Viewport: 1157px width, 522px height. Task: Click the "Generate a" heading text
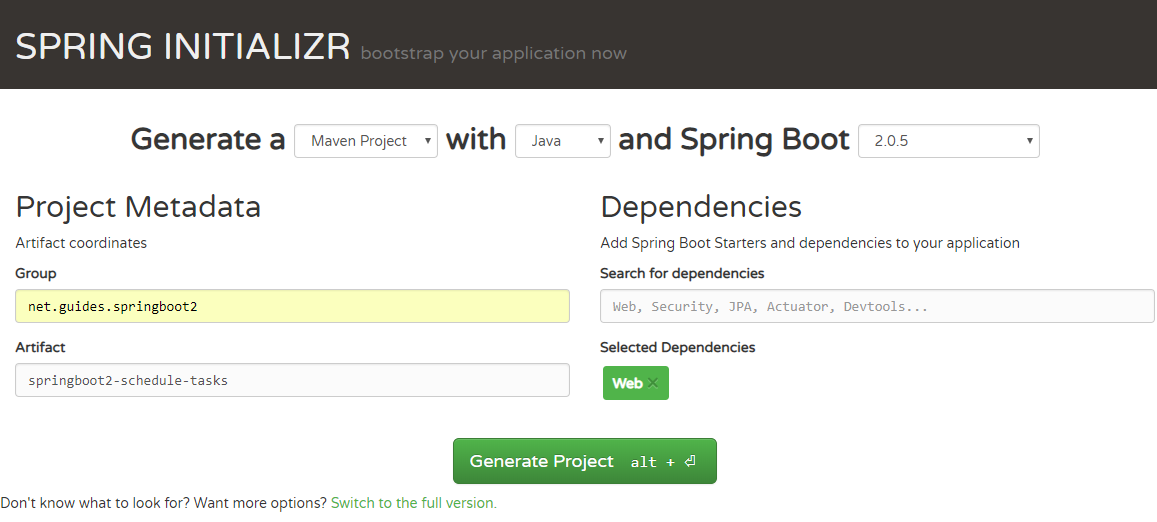click(207, 140)
